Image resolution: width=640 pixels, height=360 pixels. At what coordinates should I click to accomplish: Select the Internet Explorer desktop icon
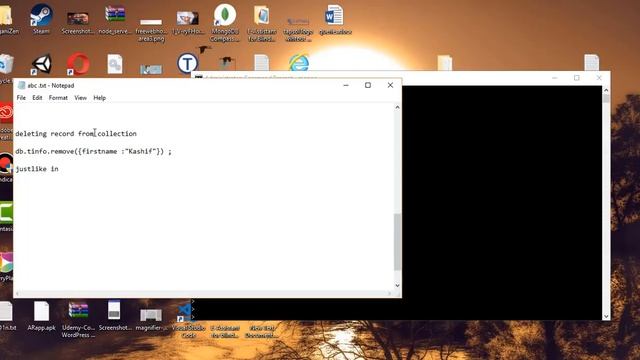tap(299, 63)
